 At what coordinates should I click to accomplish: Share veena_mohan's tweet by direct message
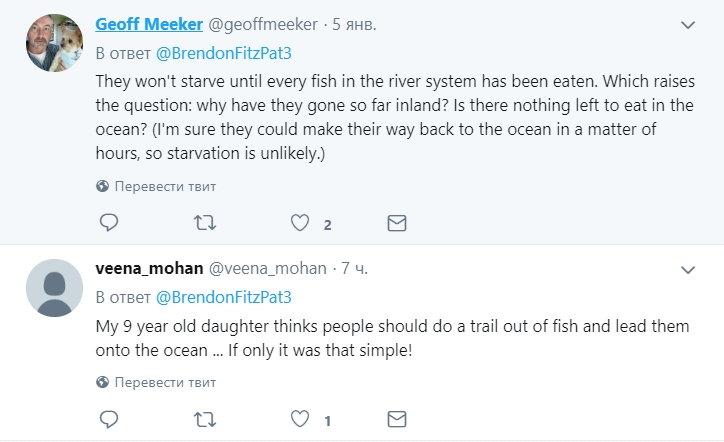[396, 419]
